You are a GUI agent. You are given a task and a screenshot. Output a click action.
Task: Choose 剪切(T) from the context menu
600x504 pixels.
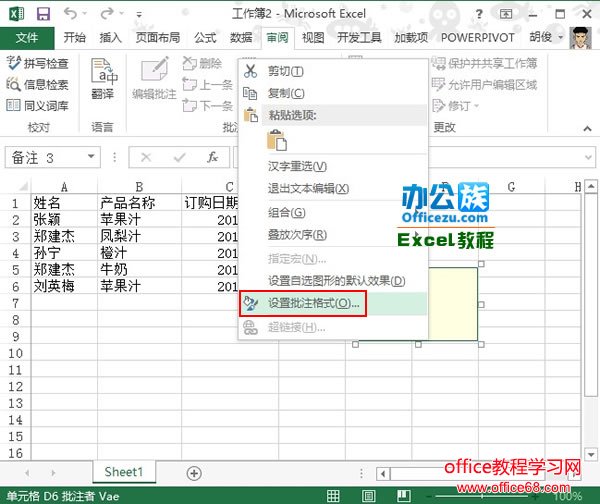click(333, 71)
